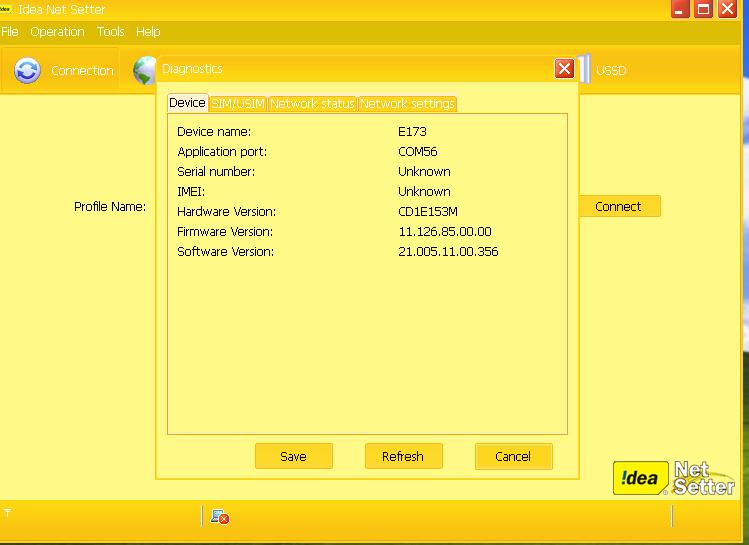Switch to the Network status tab
Image resolution: width=749 pixels, height=545 pixels.
(312, 103)
